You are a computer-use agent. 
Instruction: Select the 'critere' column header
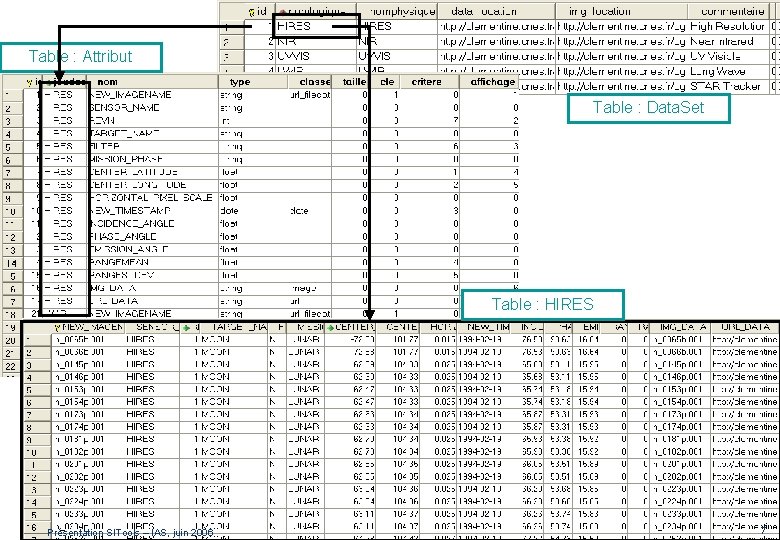tap(430, 82)
